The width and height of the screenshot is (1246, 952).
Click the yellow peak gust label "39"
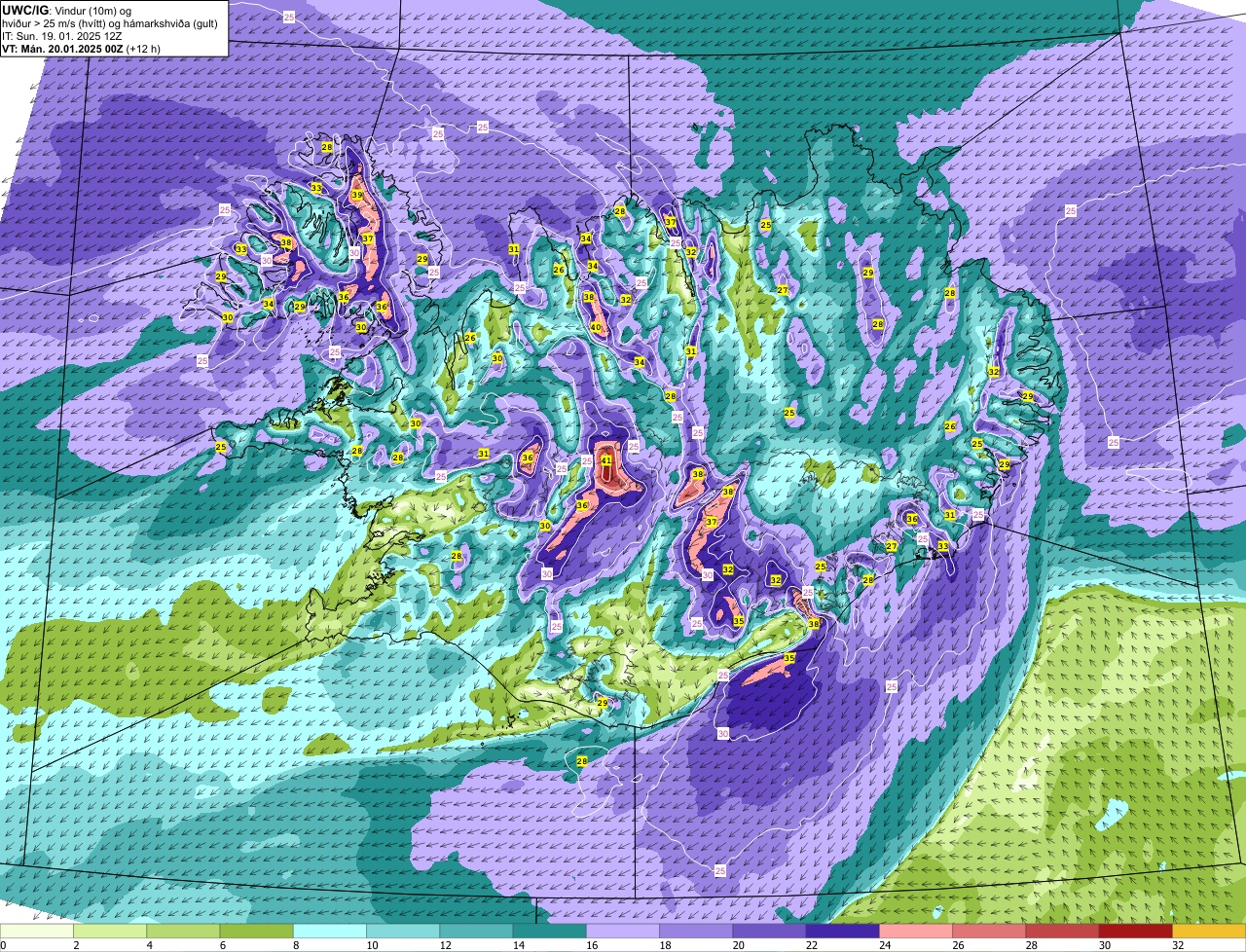pyautogui.click(x=357, y=196)
